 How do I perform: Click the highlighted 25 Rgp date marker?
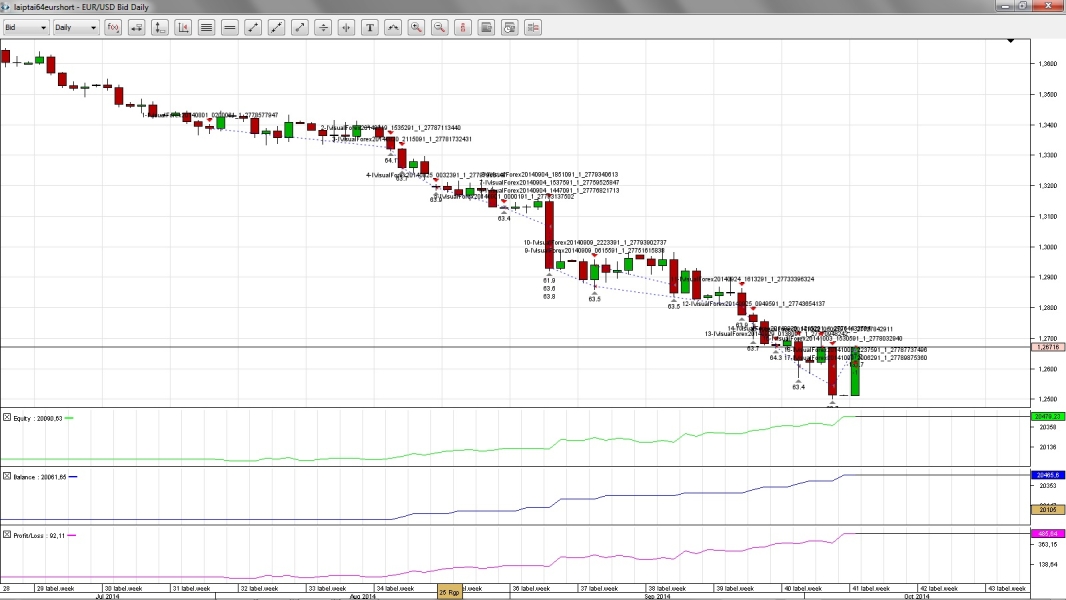(x=449, y=592)
